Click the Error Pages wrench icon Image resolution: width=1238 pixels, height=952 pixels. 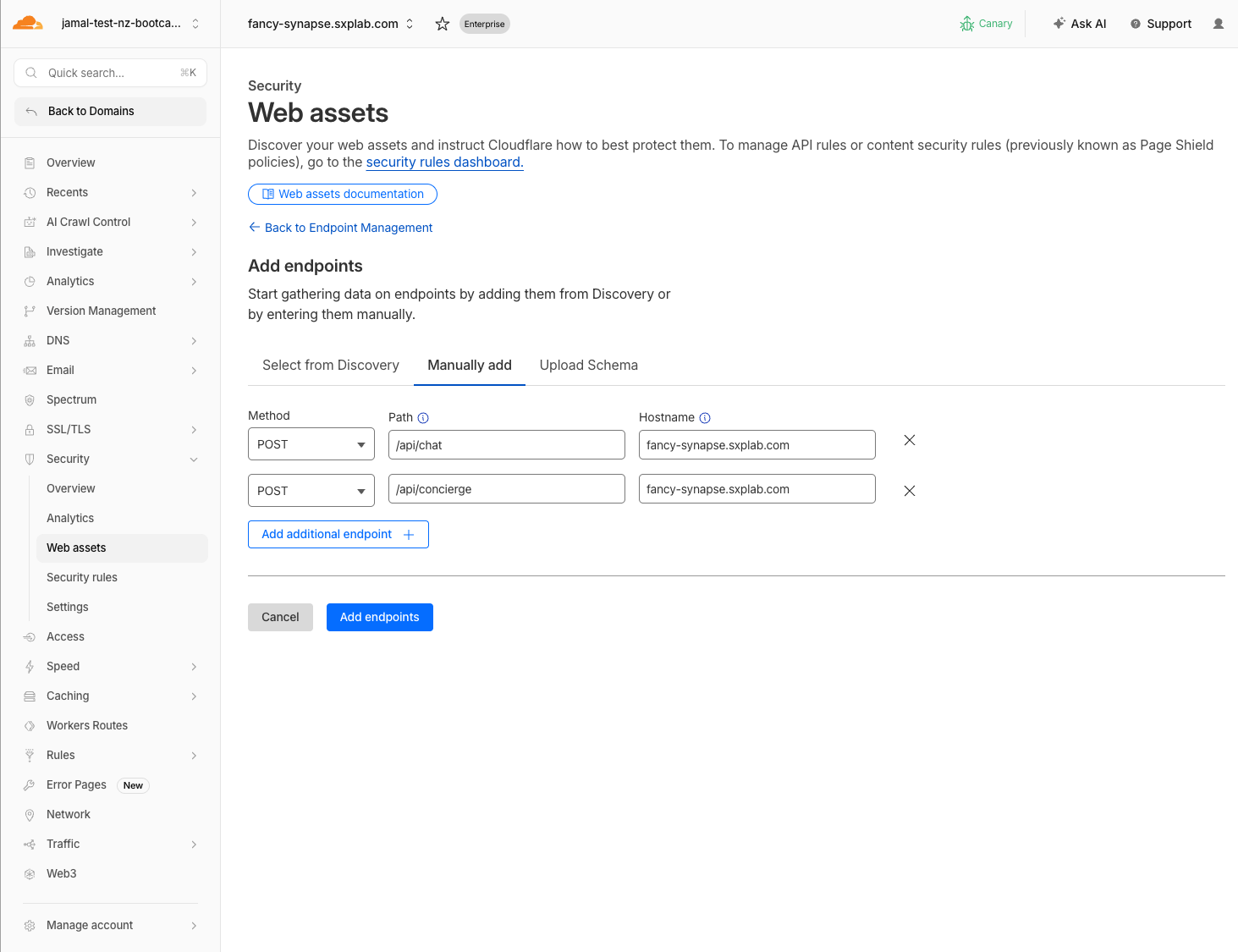coord(30,784)
